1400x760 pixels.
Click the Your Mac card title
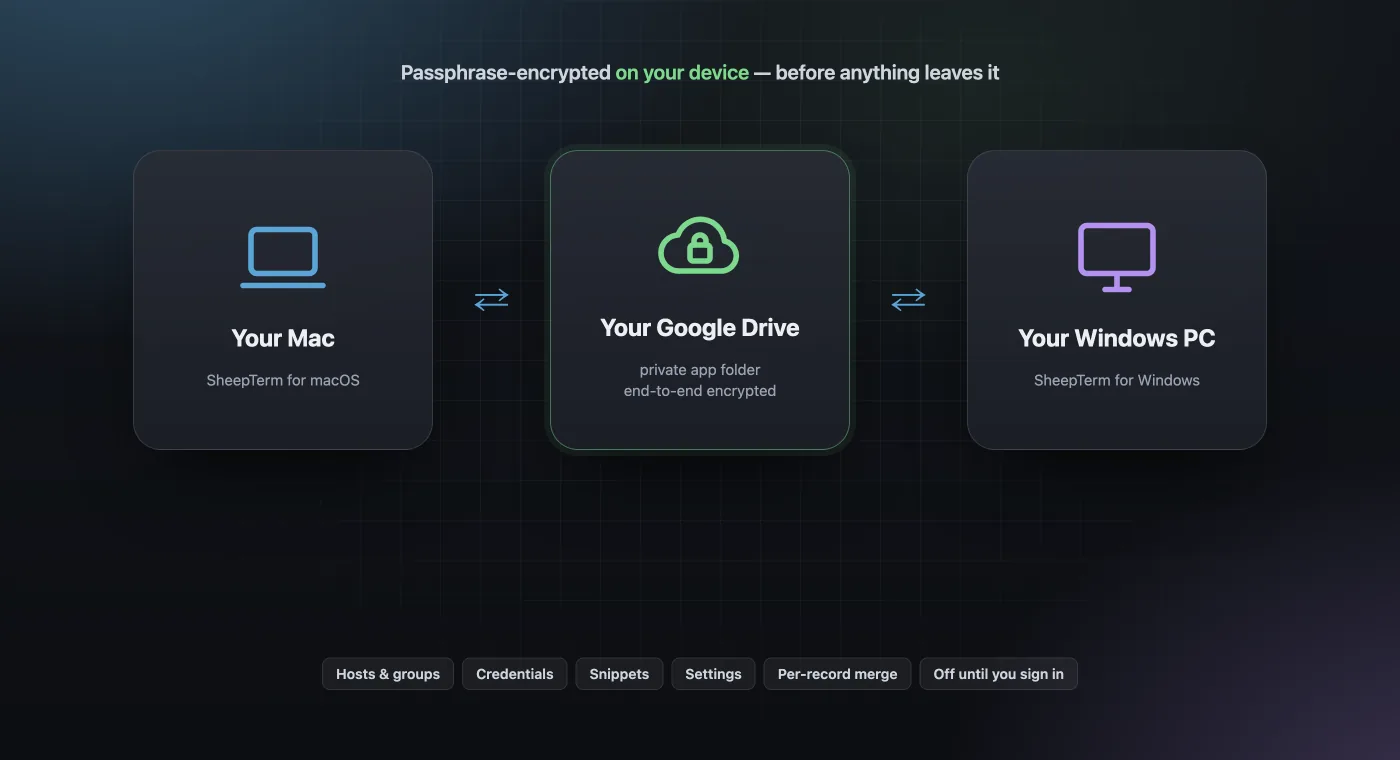pyautogui.click(x=283, y=338)
